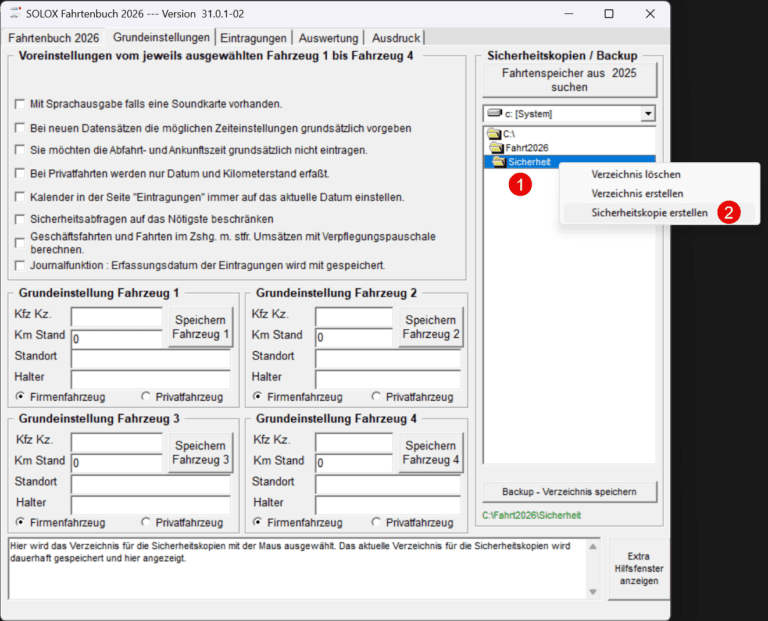768x621 pixels.
Task: Select Privatfahrzeug for Fahrzeug 1
Action: [147, 396]
